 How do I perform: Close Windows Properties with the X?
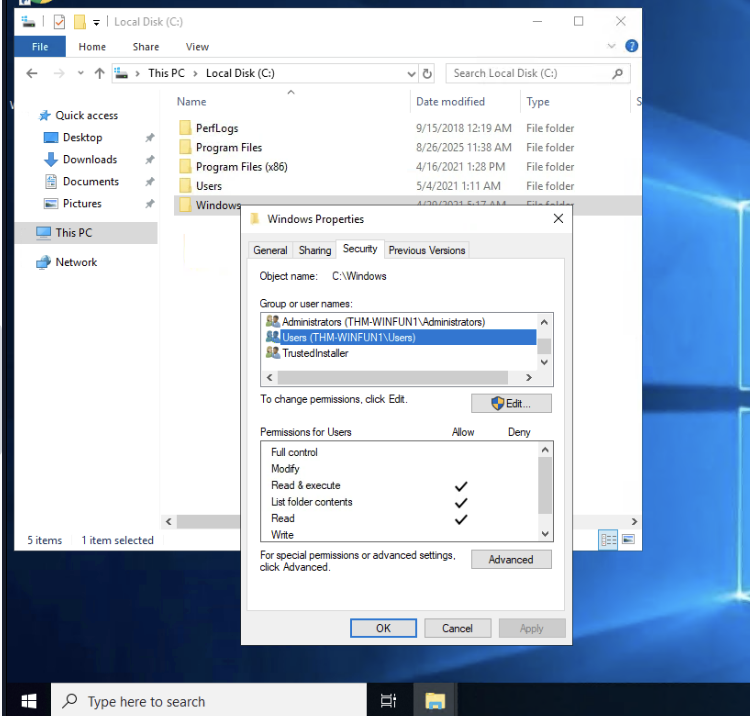(x=558, y=219)
